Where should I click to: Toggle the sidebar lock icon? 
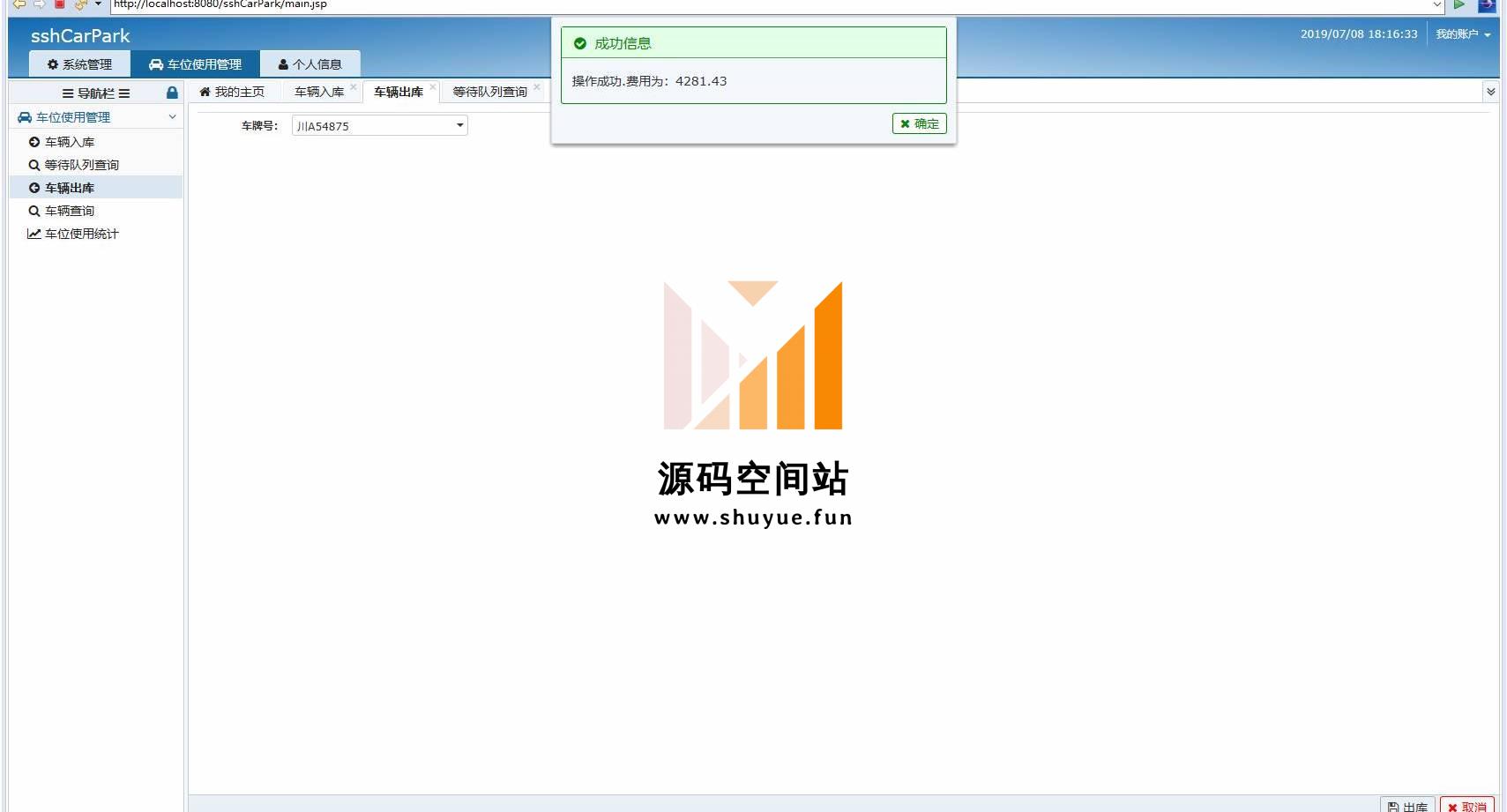pyautogui.click(x=172, y=93)
